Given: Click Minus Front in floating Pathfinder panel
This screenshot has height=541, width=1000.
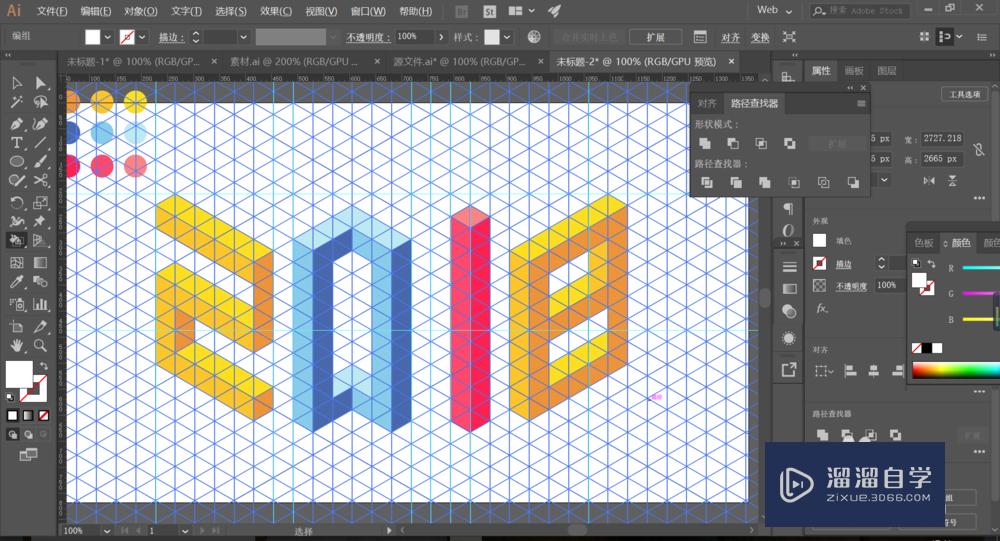Looking at the screenshot, I should tap(733, 144).
